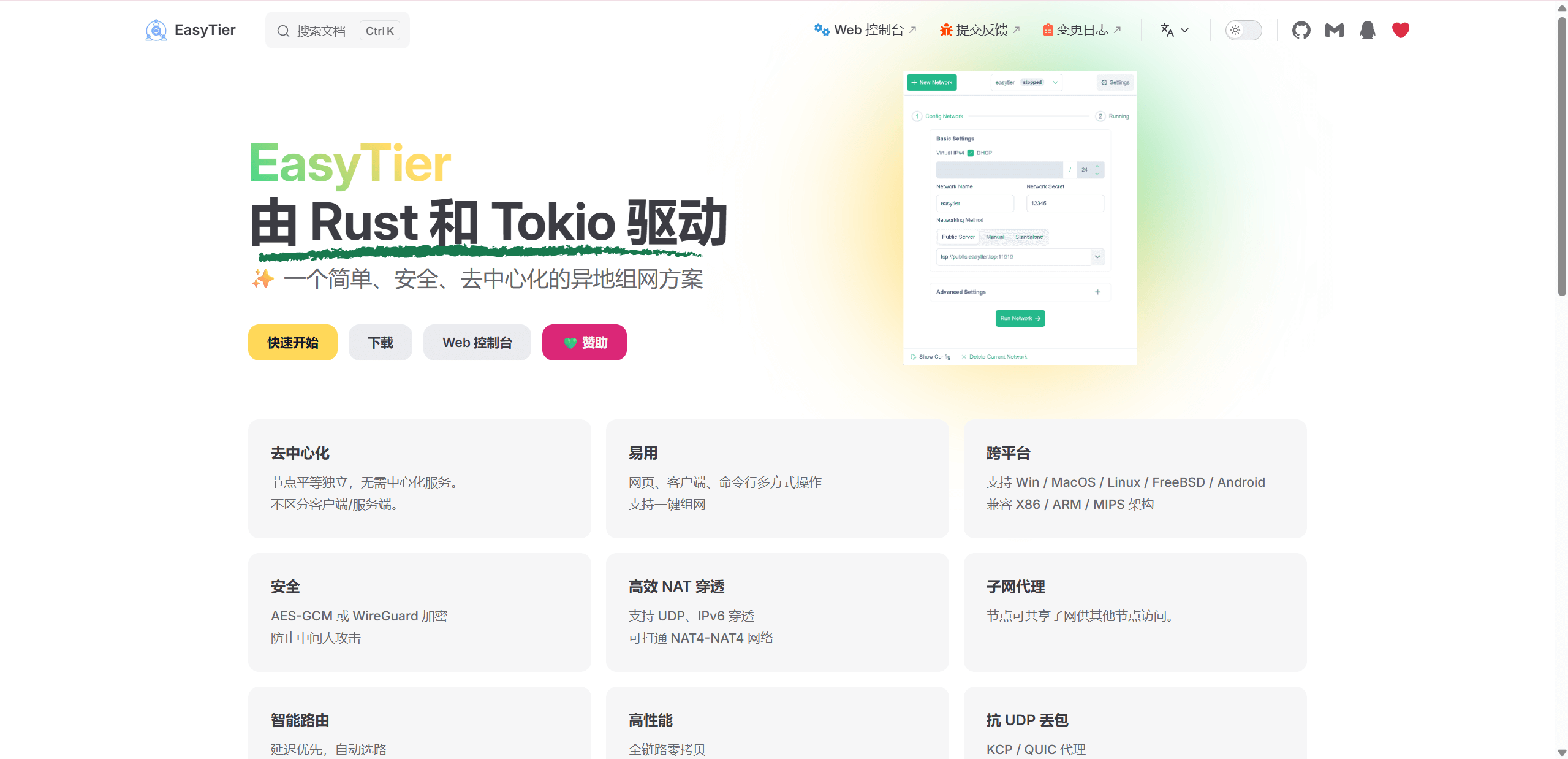Click the bug icon beside 提交反馈

[x=945, y=30]
